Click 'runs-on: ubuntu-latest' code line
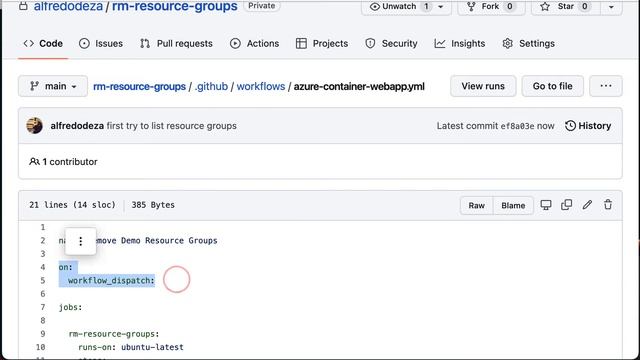 [131, 347]
